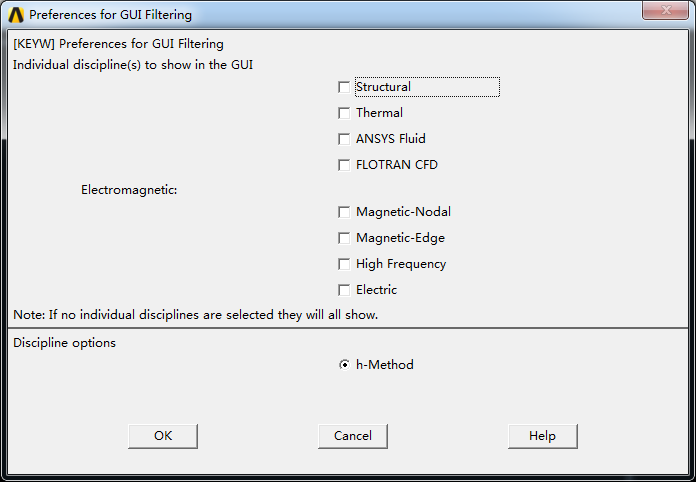Image resolution: width=696 pixels, height=482 pixels.
Task: Open Help for GUI filtering
Action: click(x=542, y=436)
